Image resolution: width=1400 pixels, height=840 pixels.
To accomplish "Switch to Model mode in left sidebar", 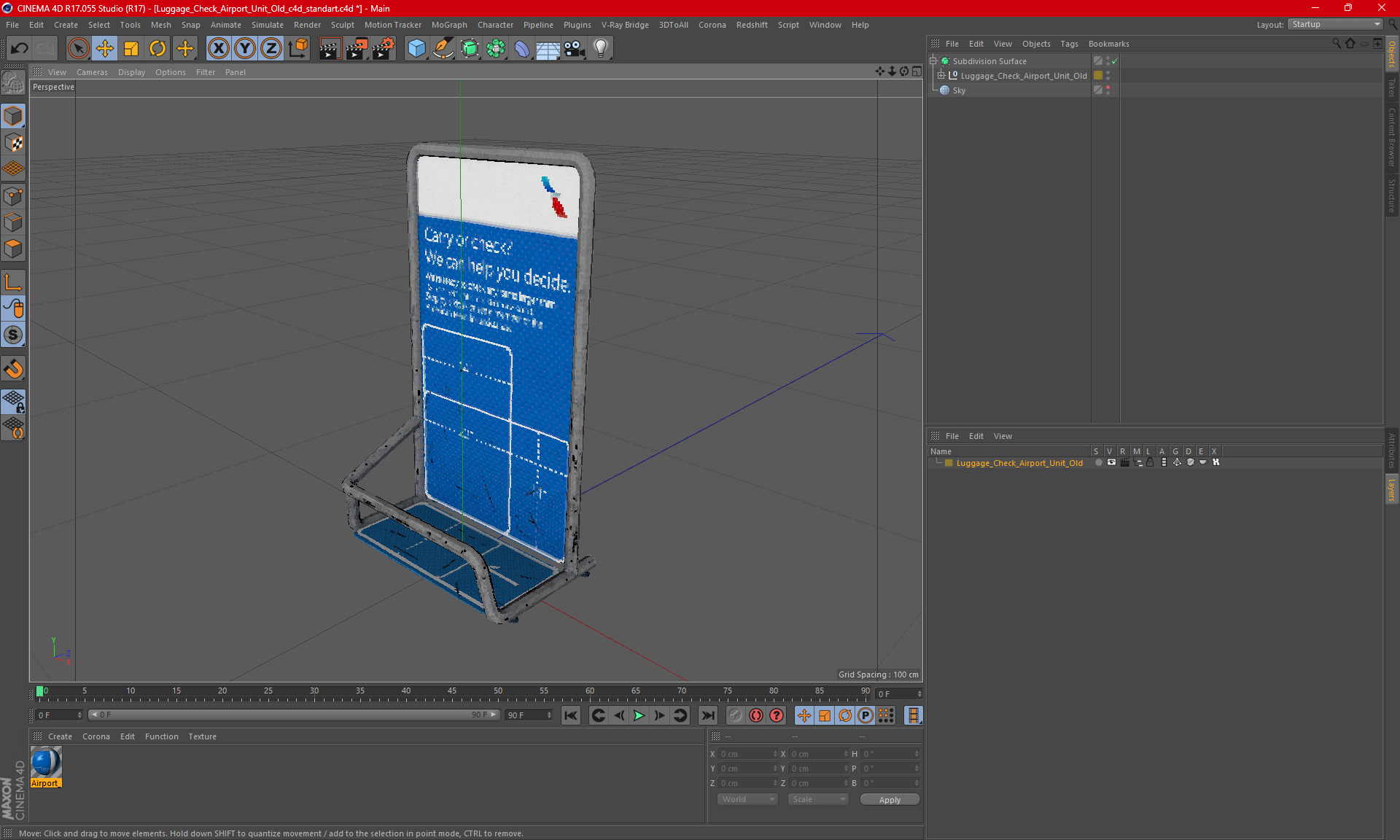I will 13,116.
